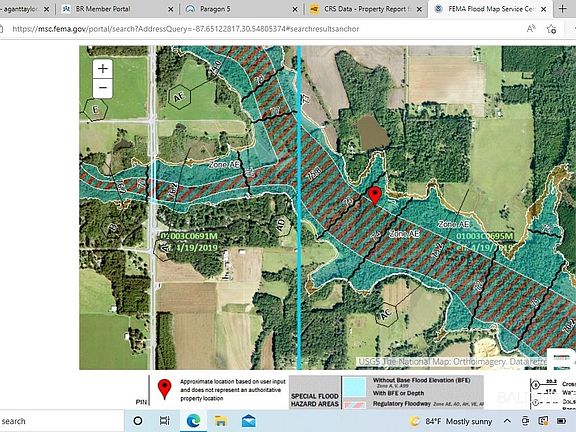
Task: Click 'Regulatory Floodway' legend text
Action: (402, 404)
